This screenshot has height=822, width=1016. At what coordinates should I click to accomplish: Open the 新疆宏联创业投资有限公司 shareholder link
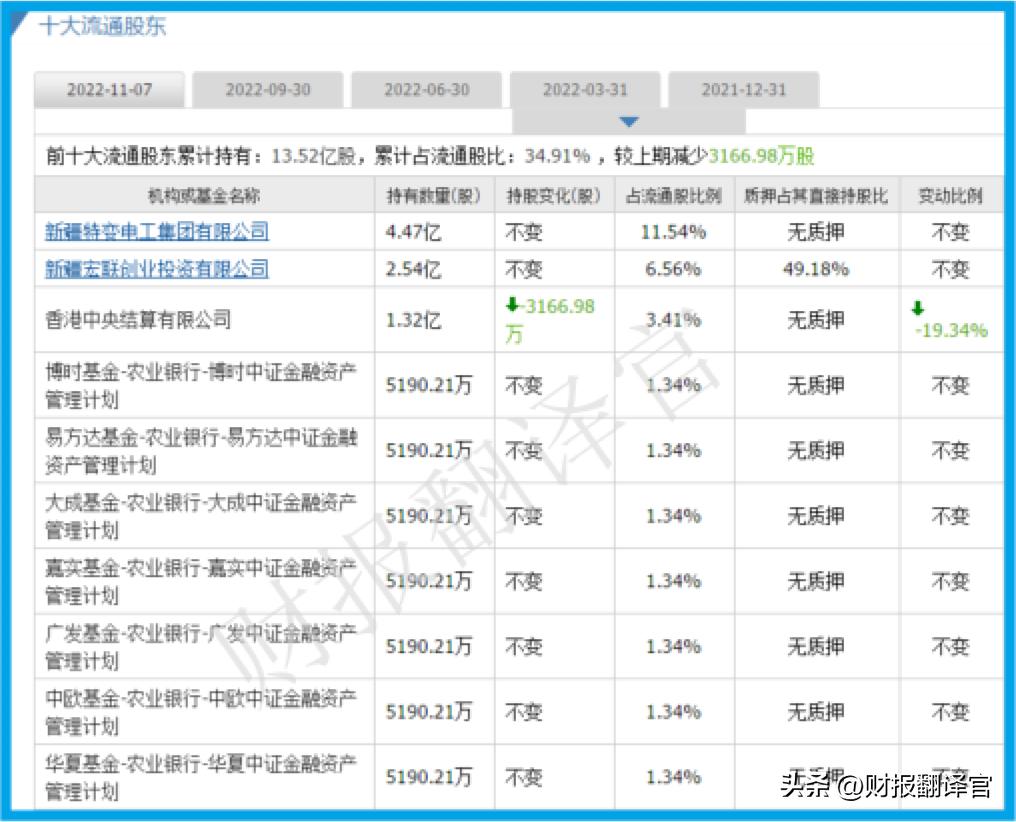click(x=156, y=269)
